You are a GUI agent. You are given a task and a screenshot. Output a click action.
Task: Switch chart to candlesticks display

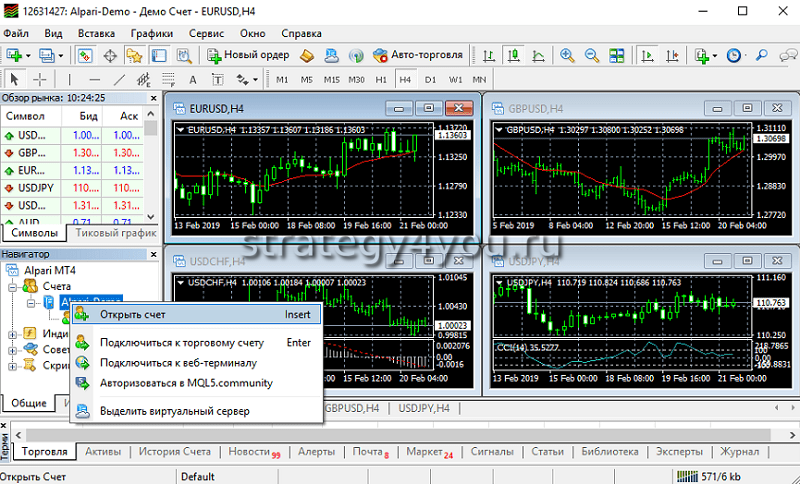[511, 55]
